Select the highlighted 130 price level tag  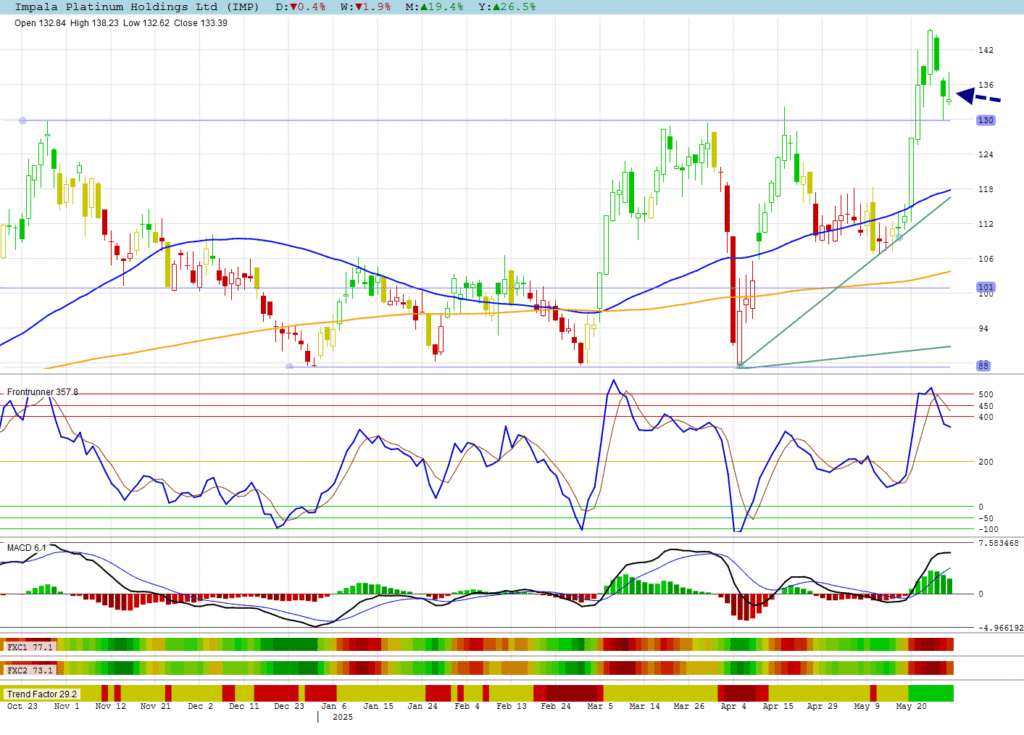pos(985,120)
